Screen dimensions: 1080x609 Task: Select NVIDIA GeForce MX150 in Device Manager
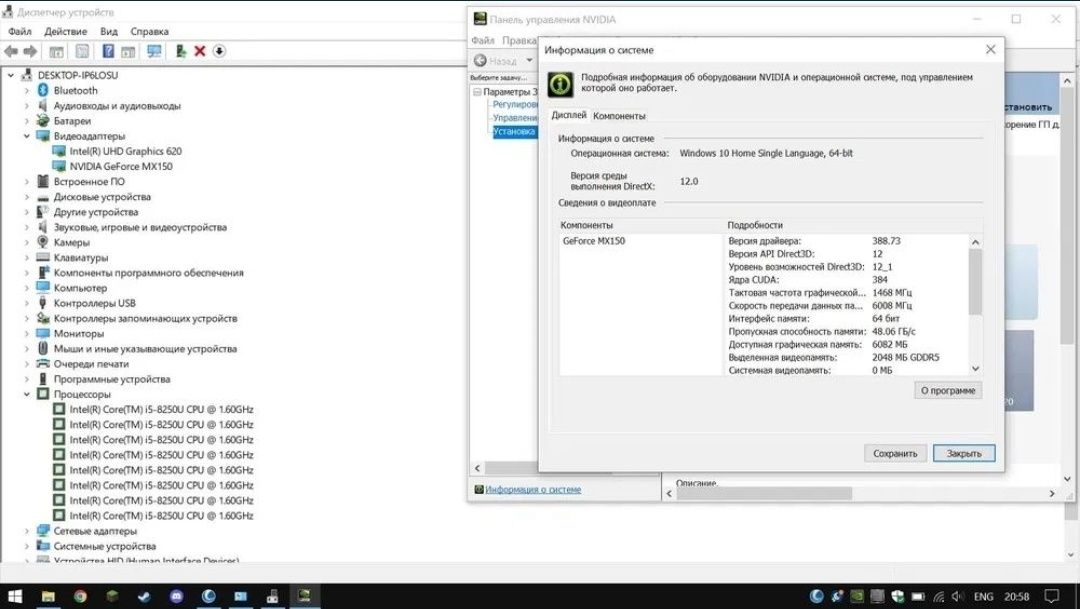[121, 166]
